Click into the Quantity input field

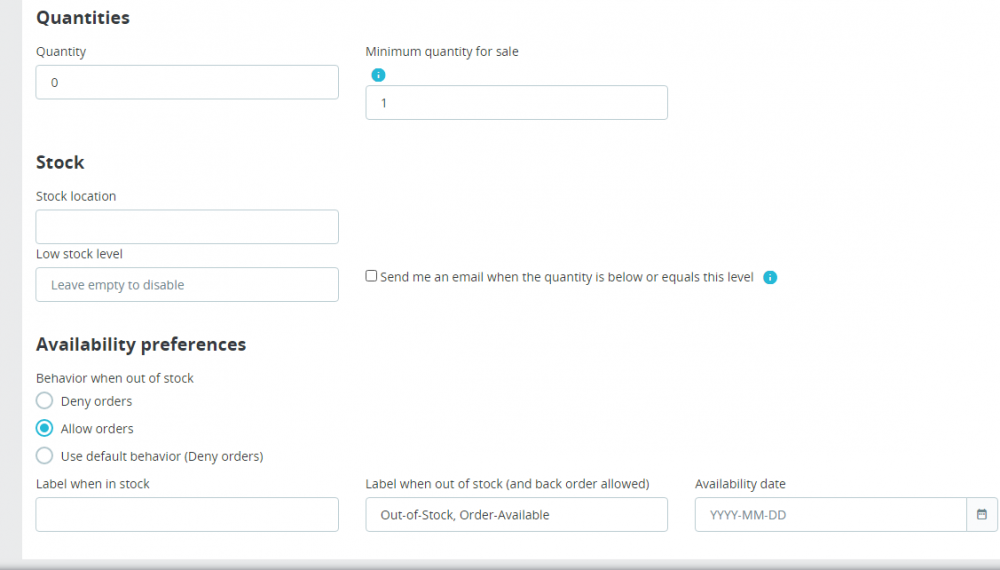[x=187, y=82]
